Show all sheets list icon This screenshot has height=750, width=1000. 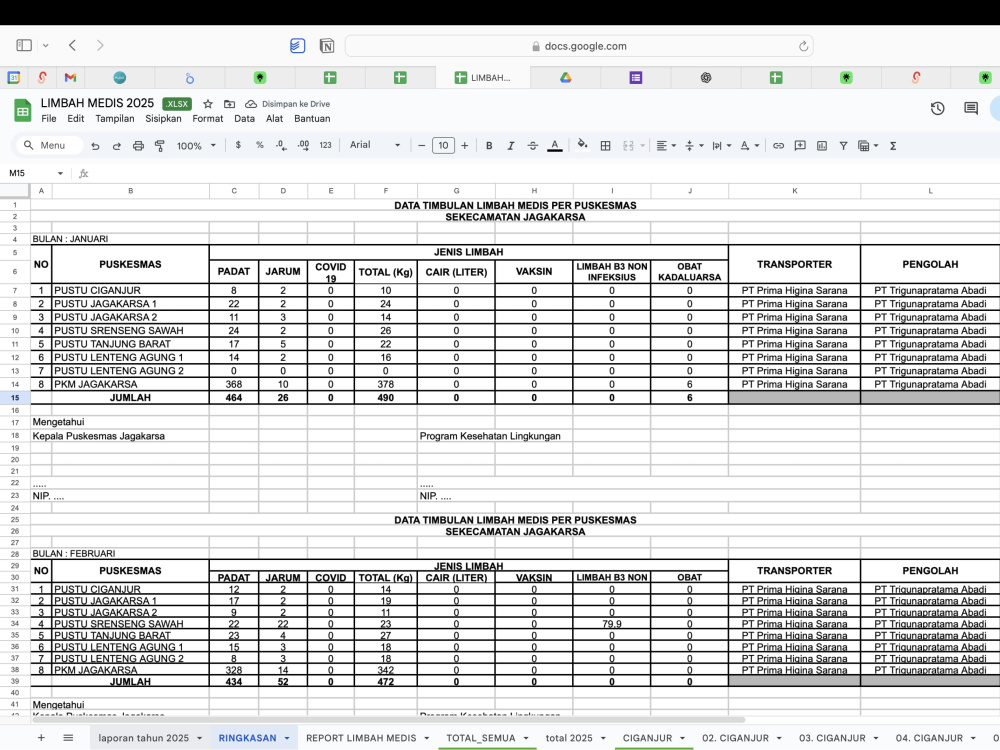(x=68, y=738)
